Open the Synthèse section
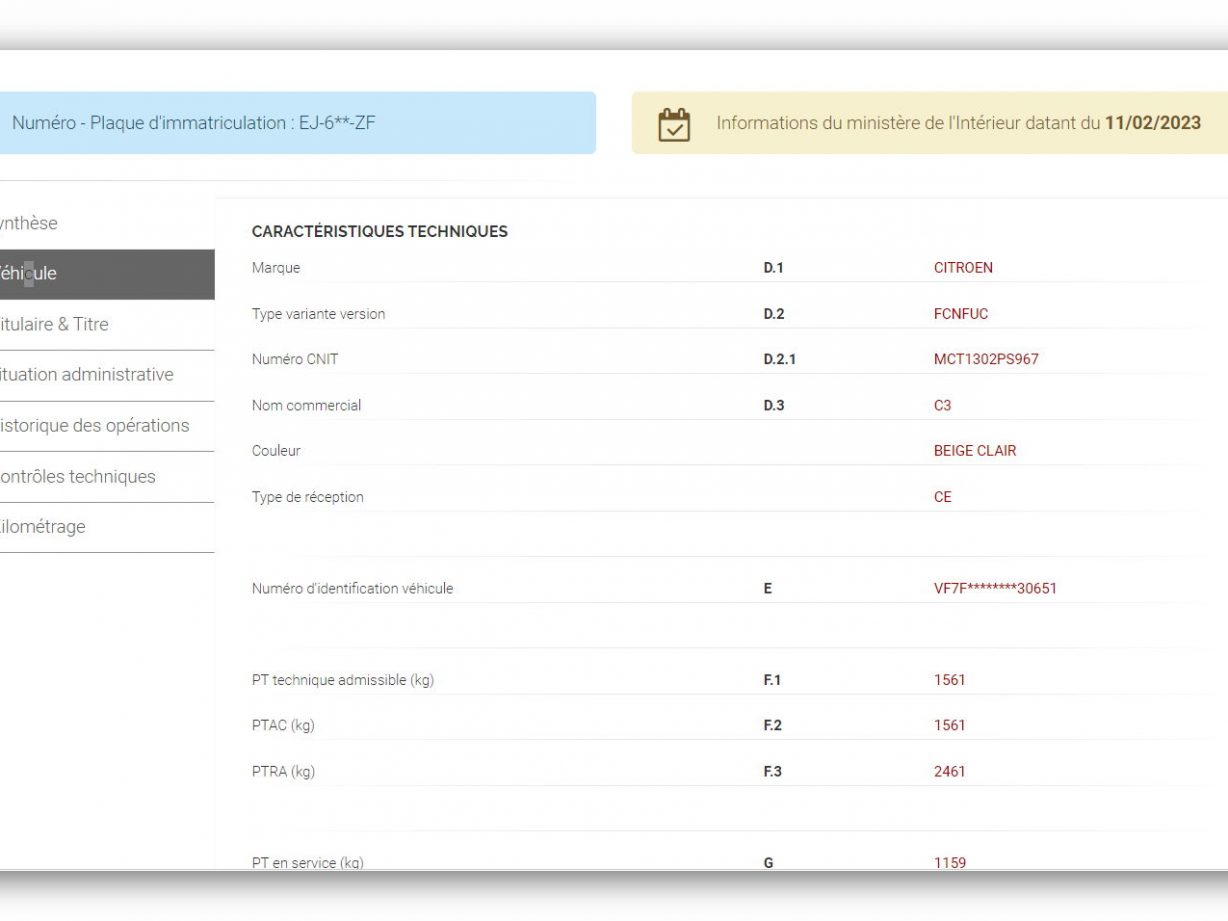 (x=30, y=223)
